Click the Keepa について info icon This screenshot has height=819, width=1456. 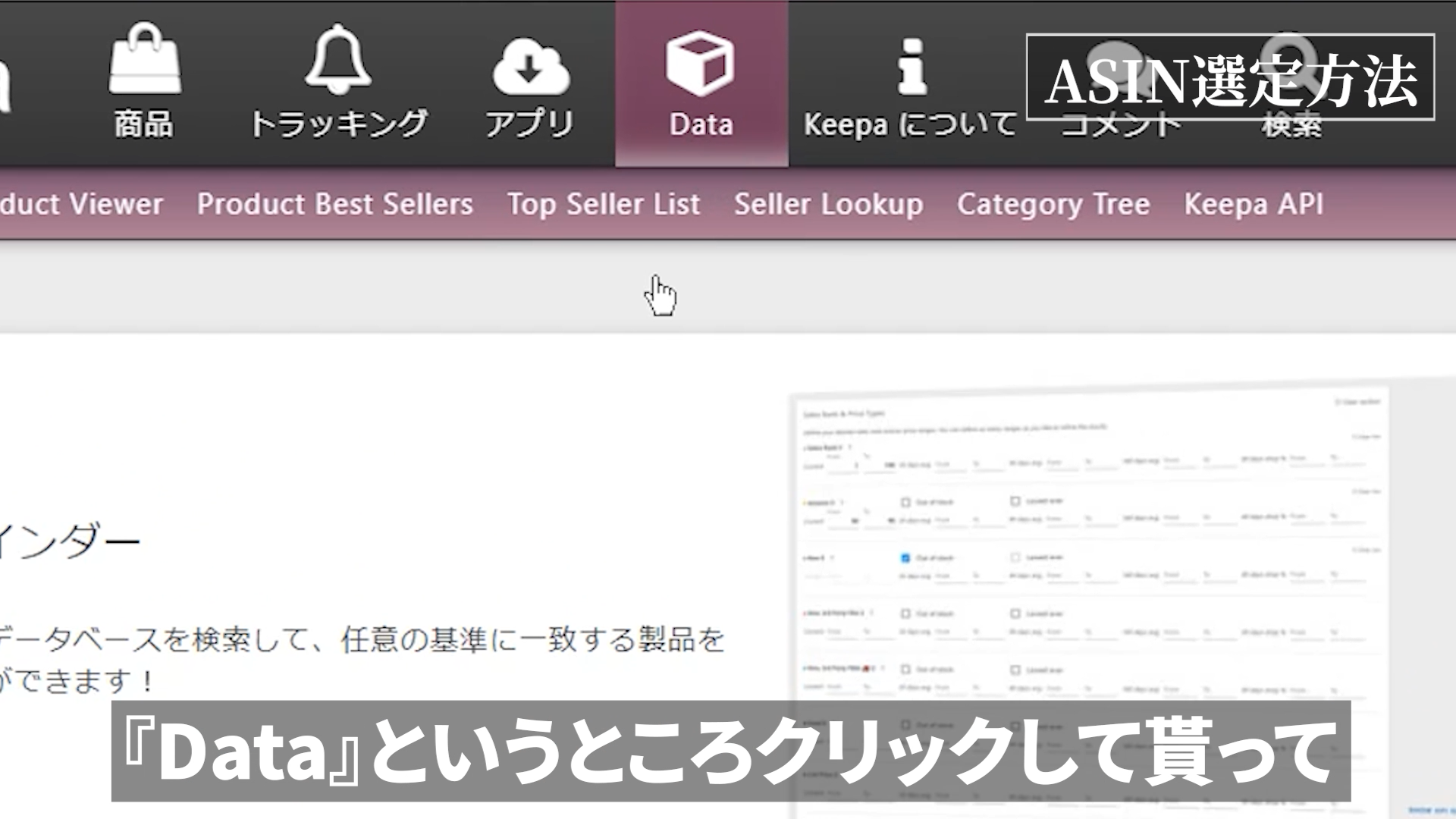[911, 67]
